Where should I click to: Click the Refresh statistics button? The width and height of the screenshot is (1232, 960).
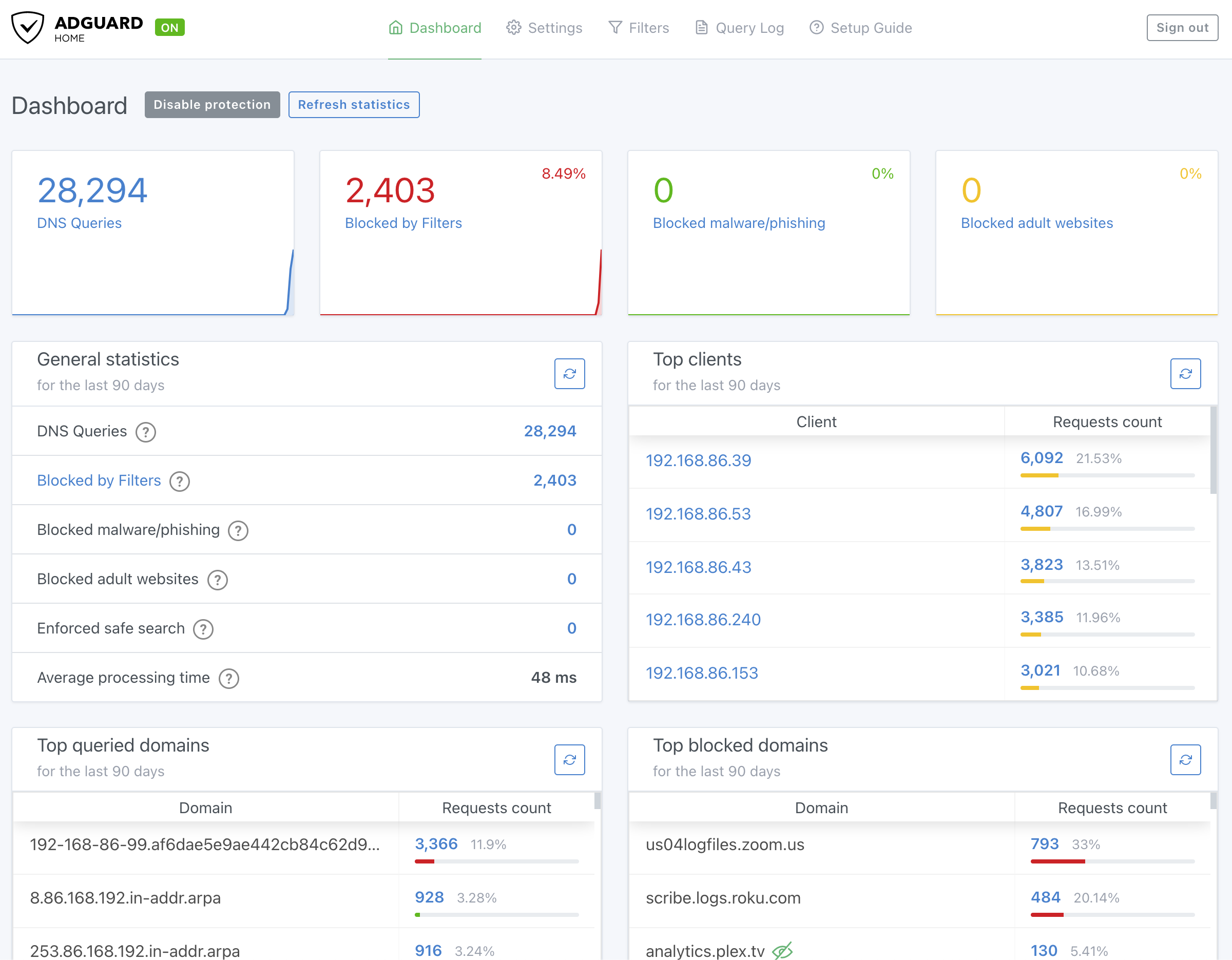pos(354,105)
